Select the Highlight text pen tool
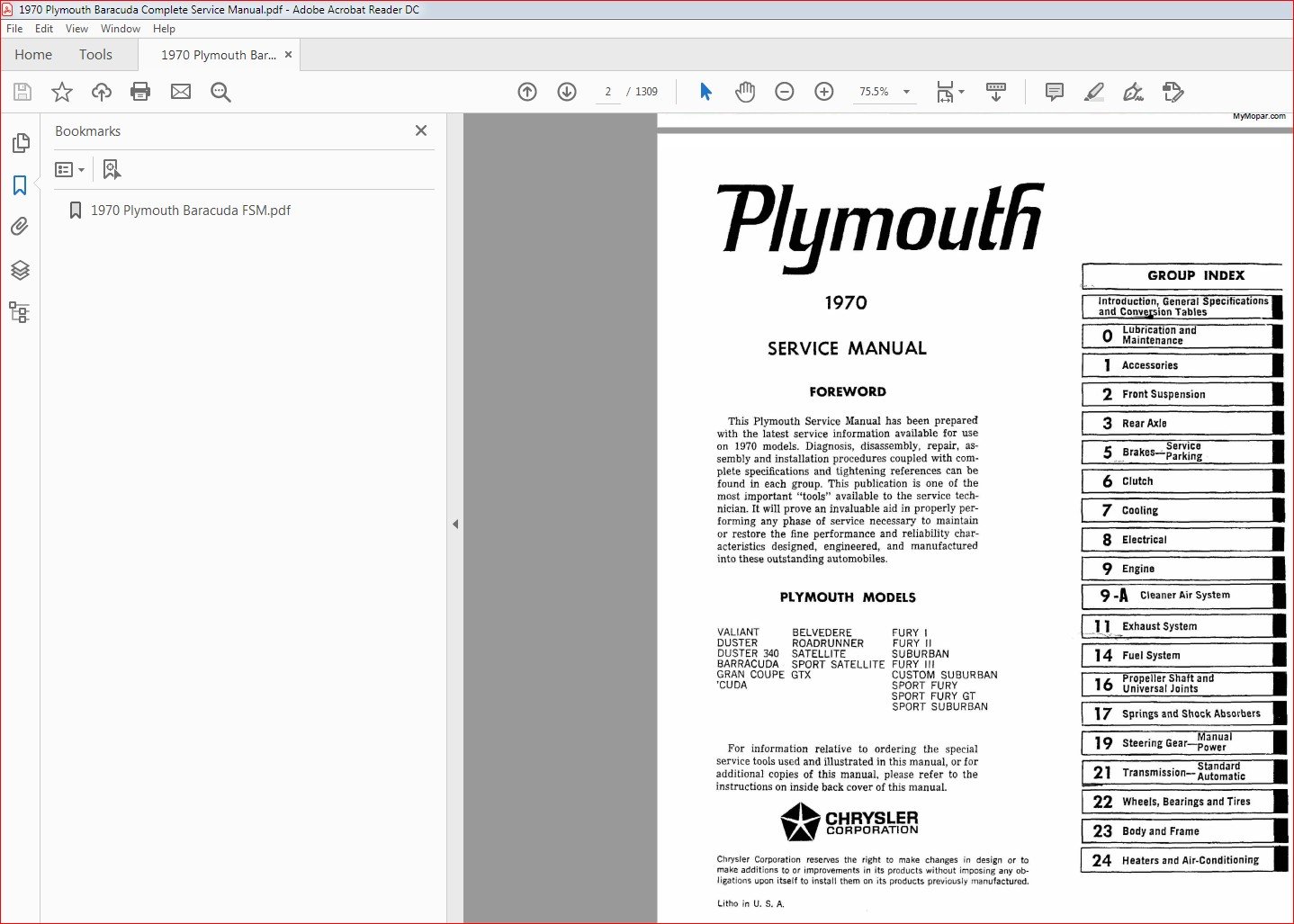 coord(1094,92)
